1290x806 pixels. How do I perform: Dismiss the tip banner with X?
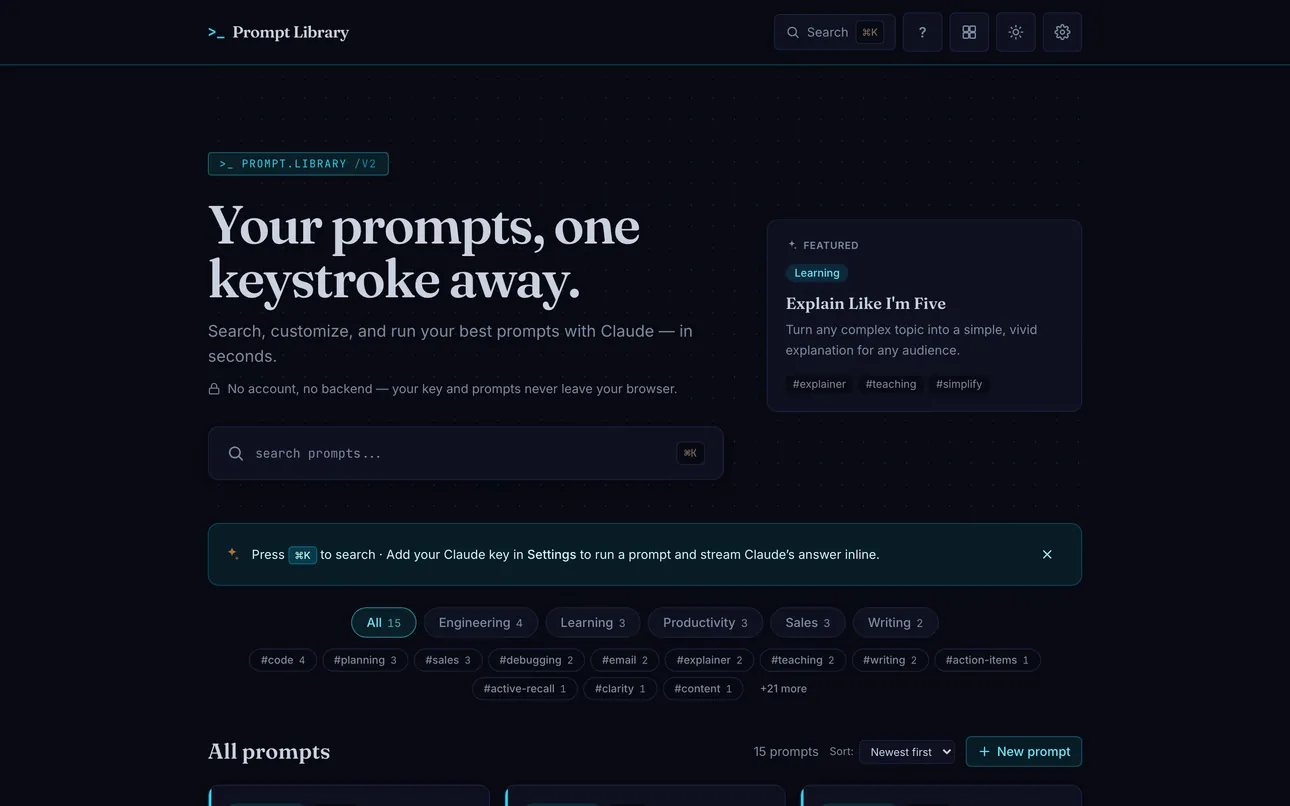1047,554
